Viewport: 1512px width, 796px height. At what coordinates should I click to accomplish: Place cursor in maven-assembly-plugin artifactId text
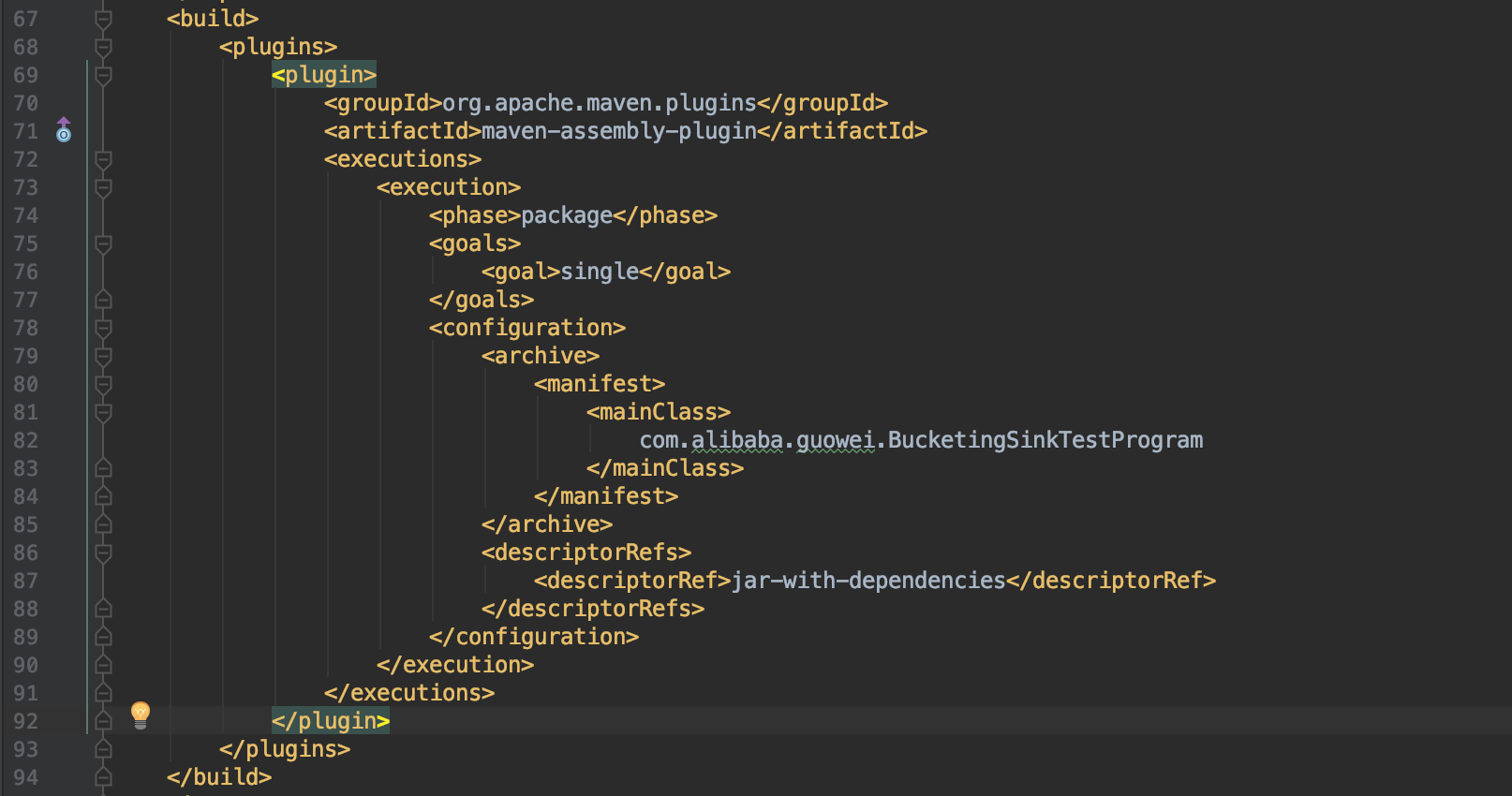[618, 131]
